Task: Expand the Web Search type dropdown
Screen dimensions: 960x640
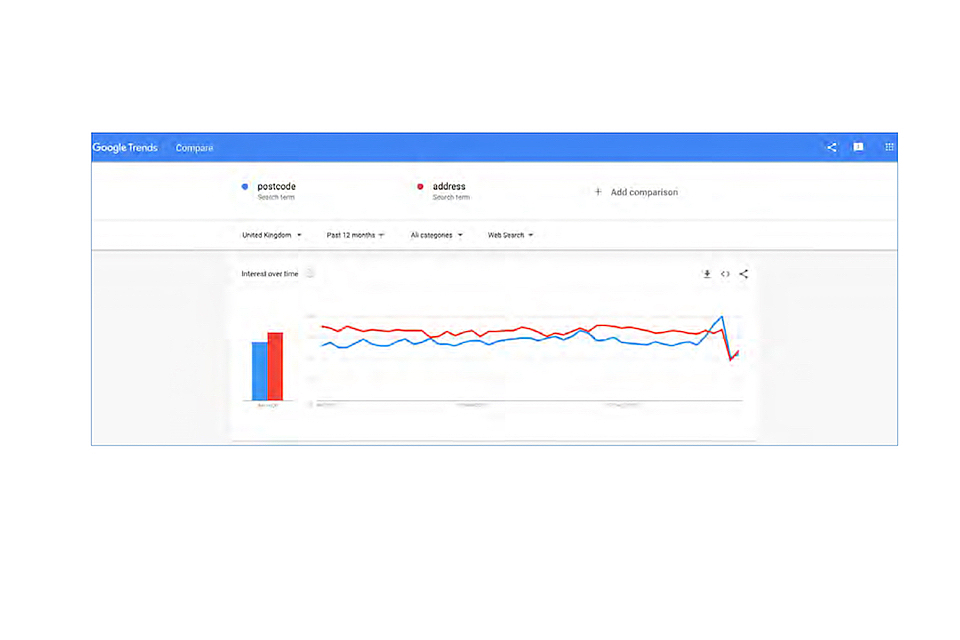Action: [x=510, y=235]
